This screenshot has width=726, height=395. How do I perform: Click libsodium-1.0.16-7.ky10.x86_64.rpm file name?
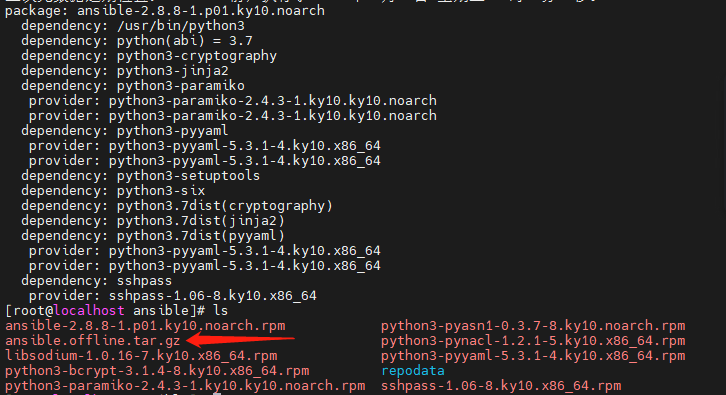click(x=141, y=356)
